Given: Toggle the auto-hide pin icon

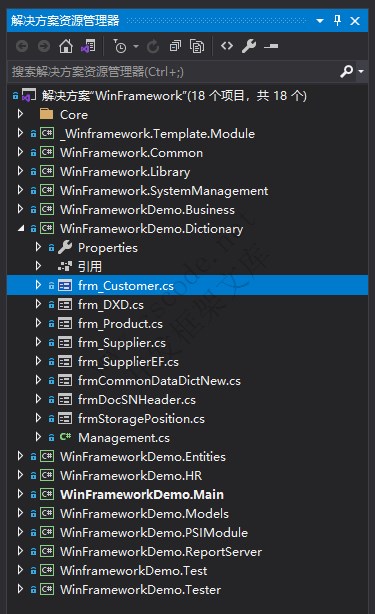Looking at the screenshot, I should (337, 20).
